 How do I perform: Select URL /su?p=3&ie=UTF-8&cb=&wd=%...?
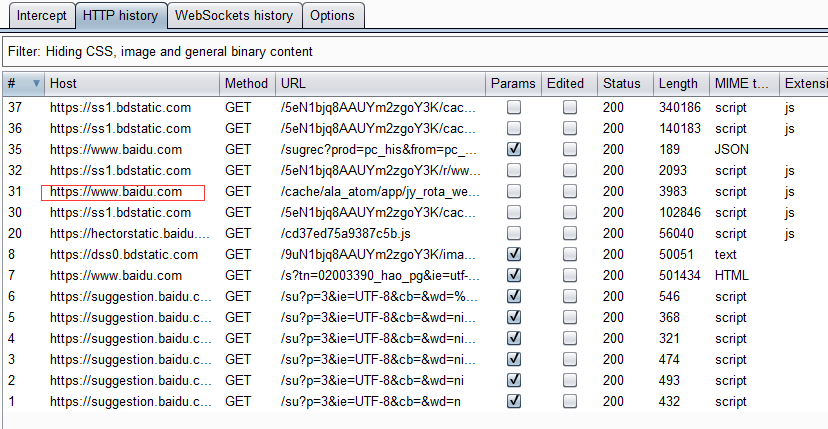[379, 296]
